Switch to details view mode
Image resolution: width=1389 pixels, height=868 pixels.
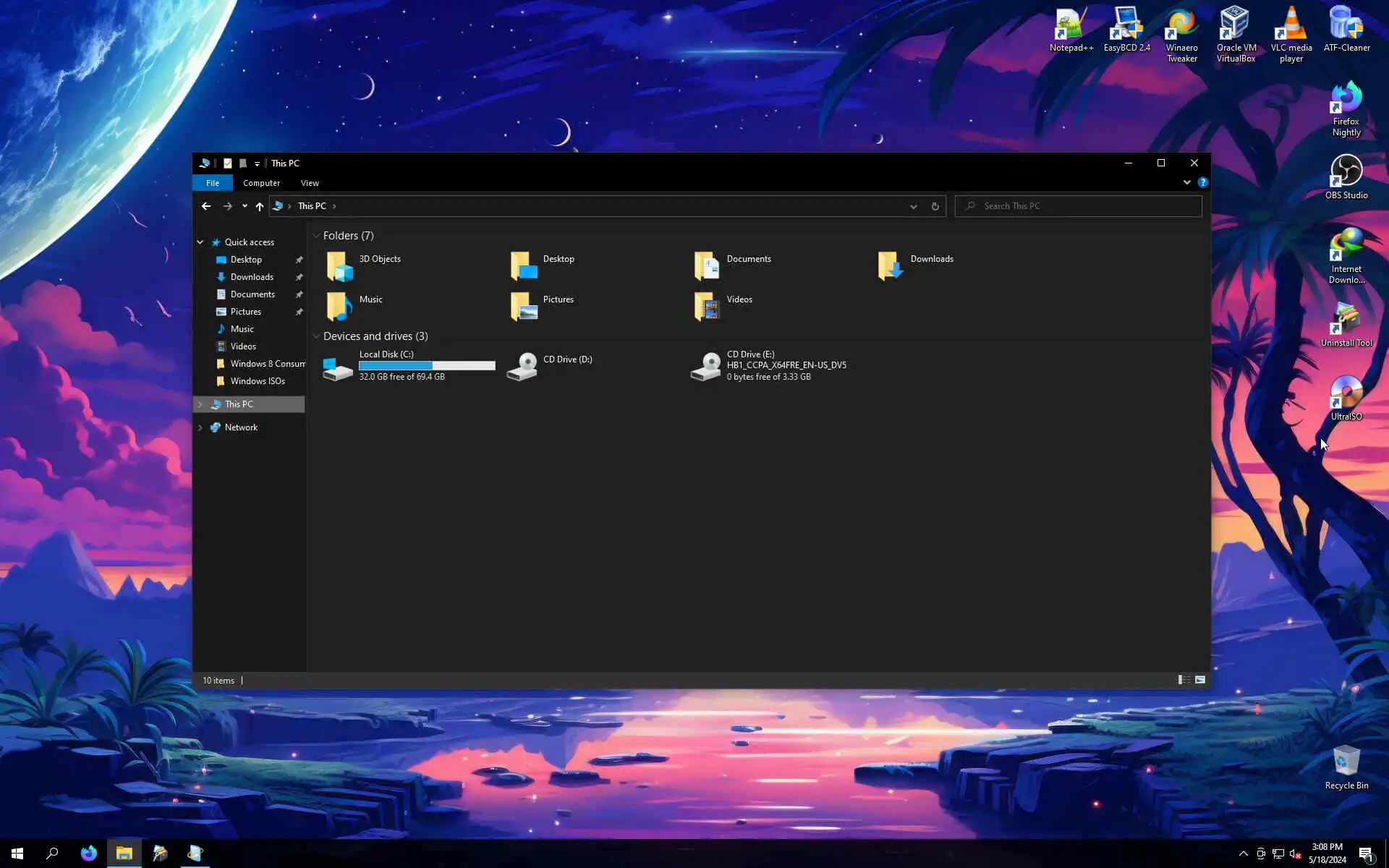[1184, 680]
